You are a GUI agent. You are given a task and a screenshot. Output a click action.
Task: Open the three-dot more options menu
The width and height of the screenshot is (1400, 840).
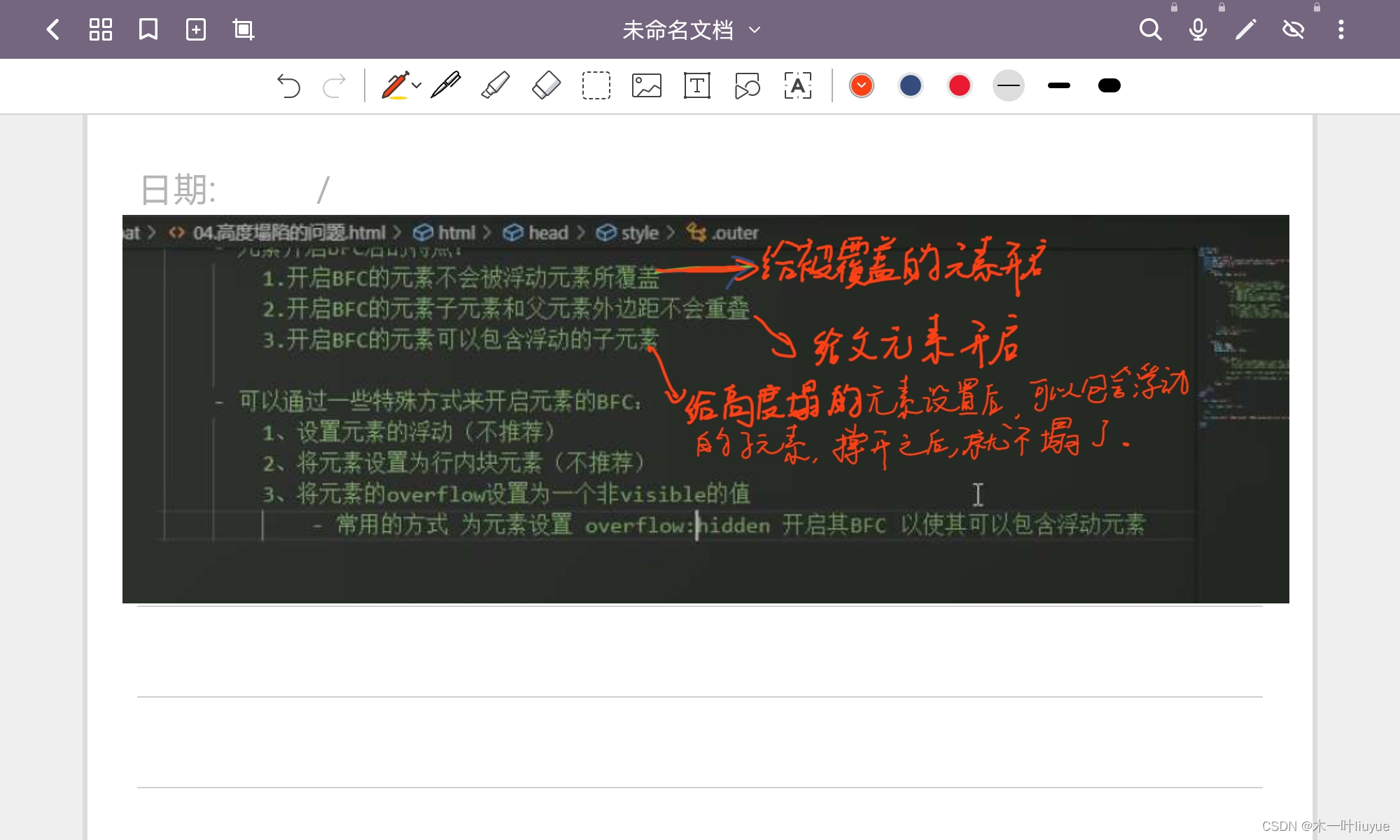click(1340, 29)
